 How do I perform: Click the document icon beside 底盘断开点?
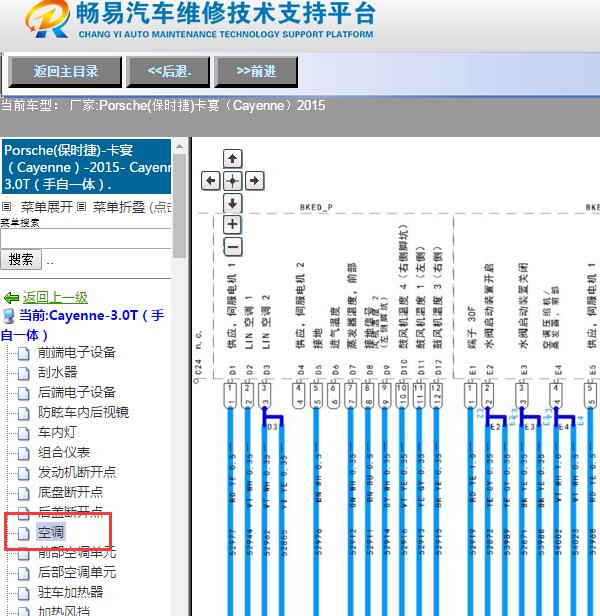click(x=24, y=493)
